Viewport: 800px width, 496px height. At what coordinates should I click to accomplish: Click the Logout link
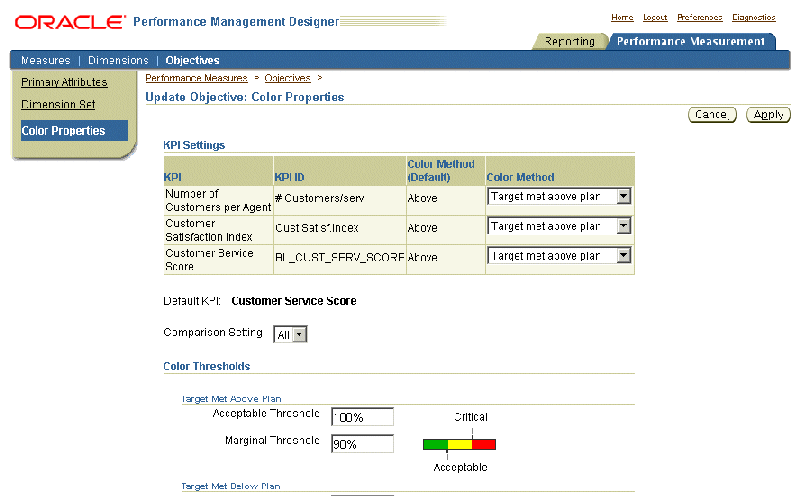coord(655,17)
